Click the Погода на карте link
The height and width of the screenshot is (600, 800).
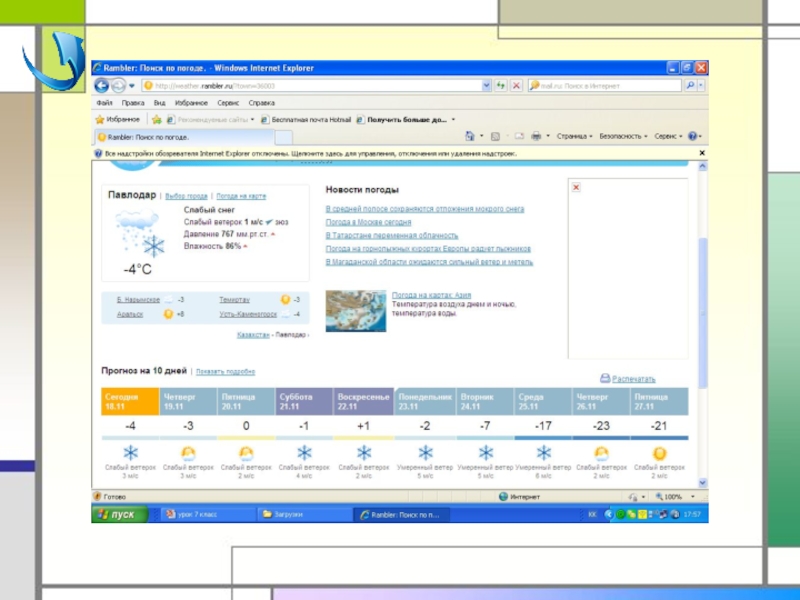coord(241,196)
